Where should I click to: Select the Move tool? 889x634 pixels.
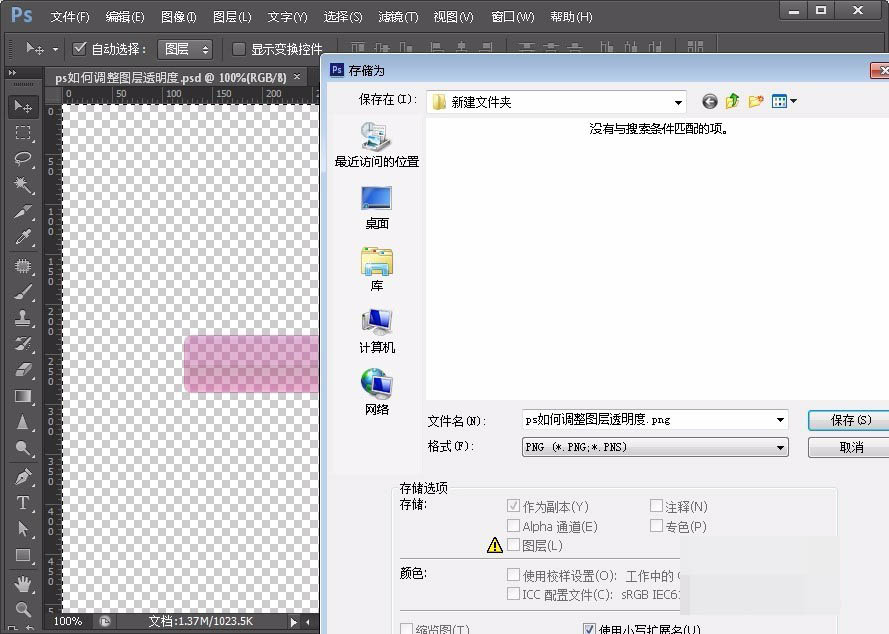tap(22, 107)
